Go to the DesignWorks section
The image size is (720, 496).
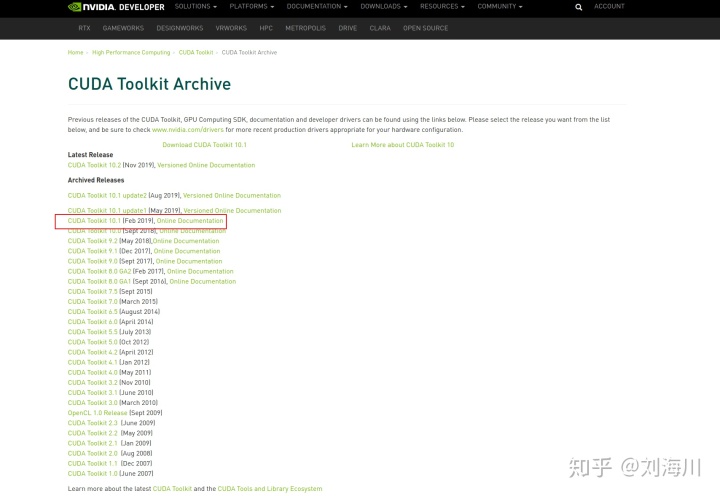(x=180, y=28)
